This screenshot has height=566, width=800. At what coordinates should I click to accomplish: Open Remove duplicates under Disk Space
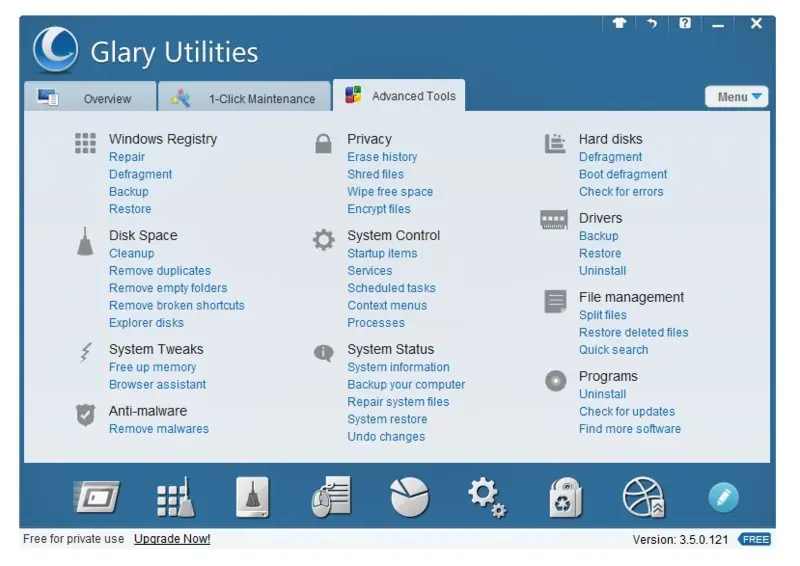pos(160,270)
